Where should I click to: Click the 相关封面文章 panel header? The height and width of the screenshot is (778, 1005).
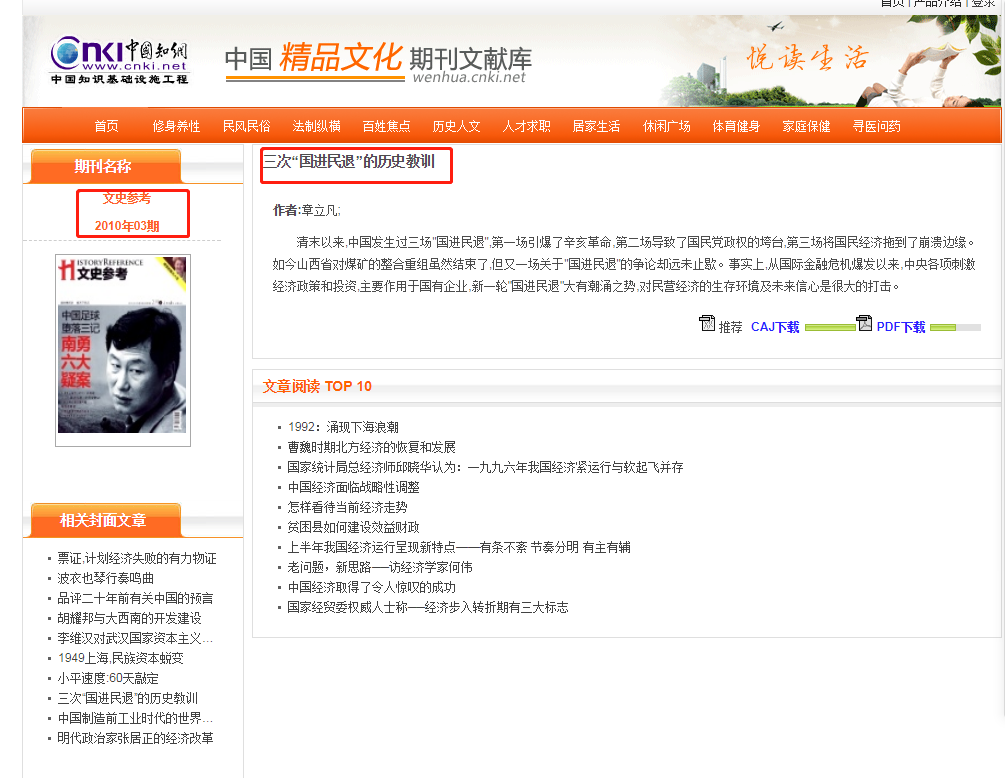click(106, 520)
